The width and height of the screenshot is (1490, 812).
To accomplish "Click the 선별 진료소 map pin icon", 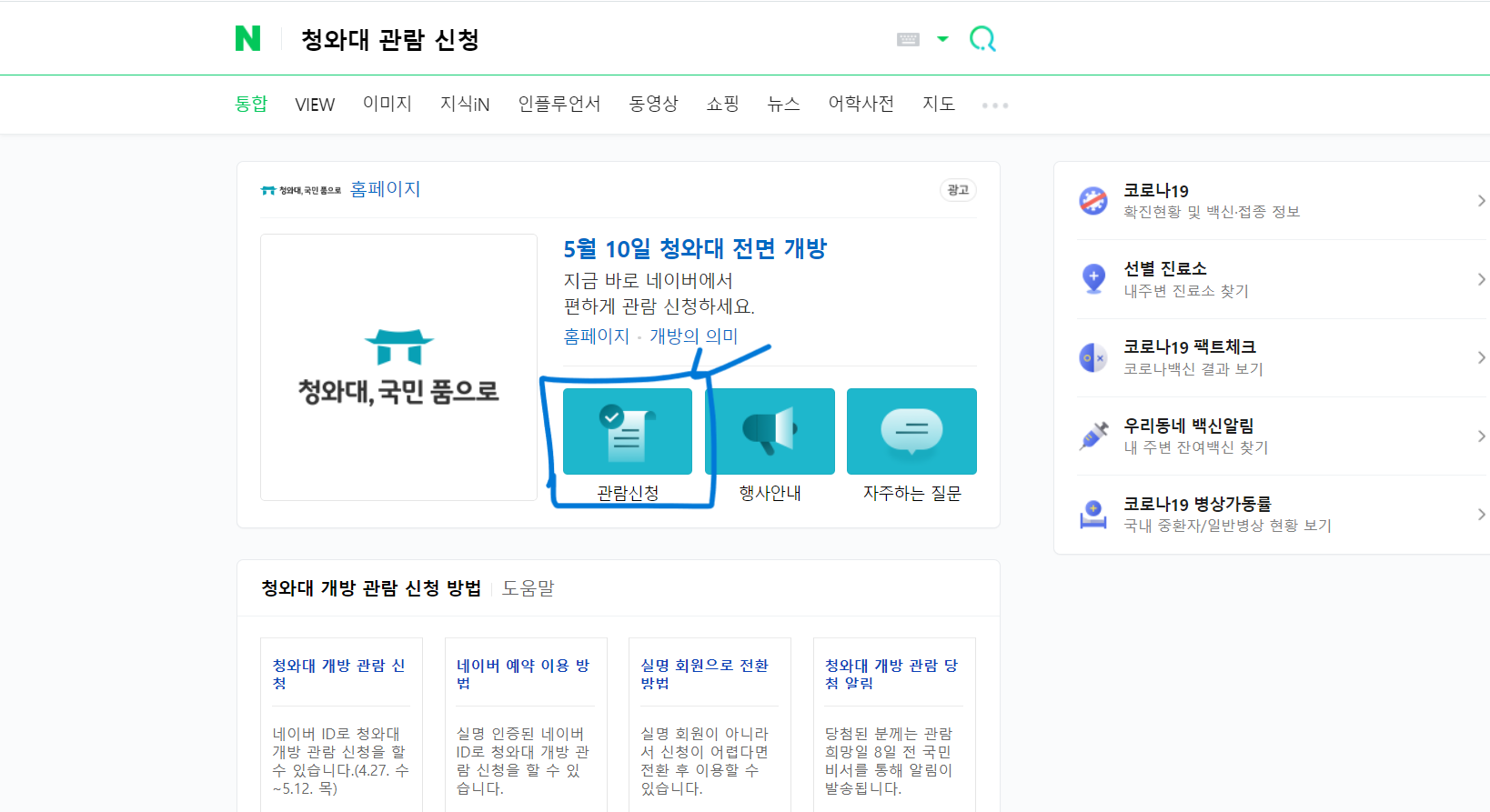I will (1093, 278).
